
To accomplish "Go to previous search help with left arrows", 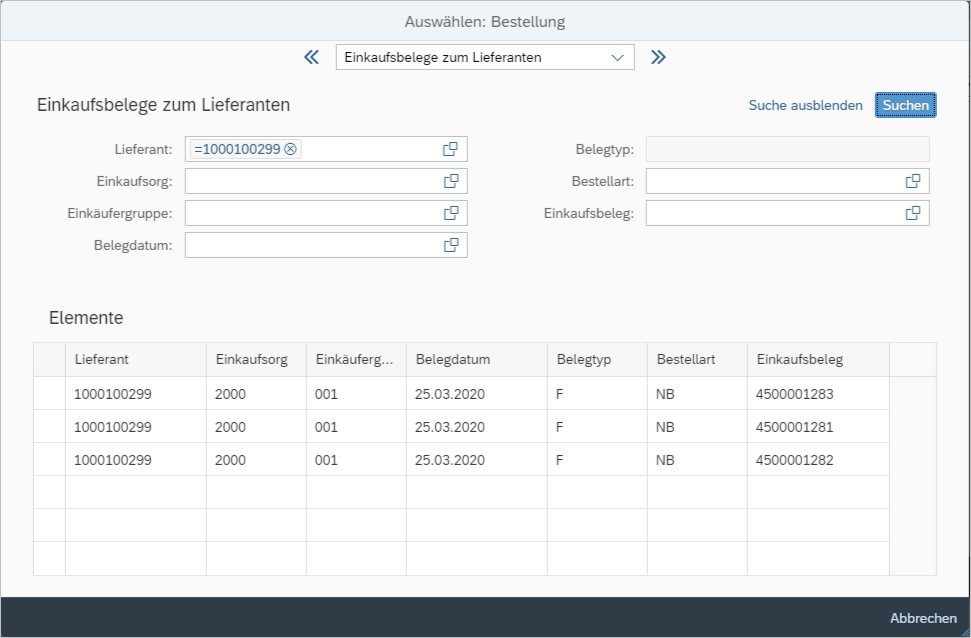I will (x=311, y=57).
